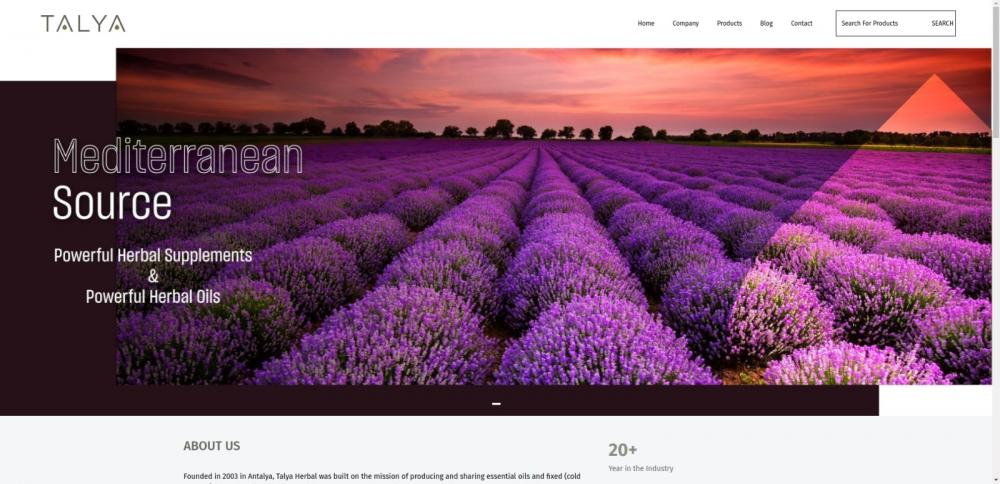Open the Products menu item
Viewport: 1000px width, 484px height.
tap(729, 24)
